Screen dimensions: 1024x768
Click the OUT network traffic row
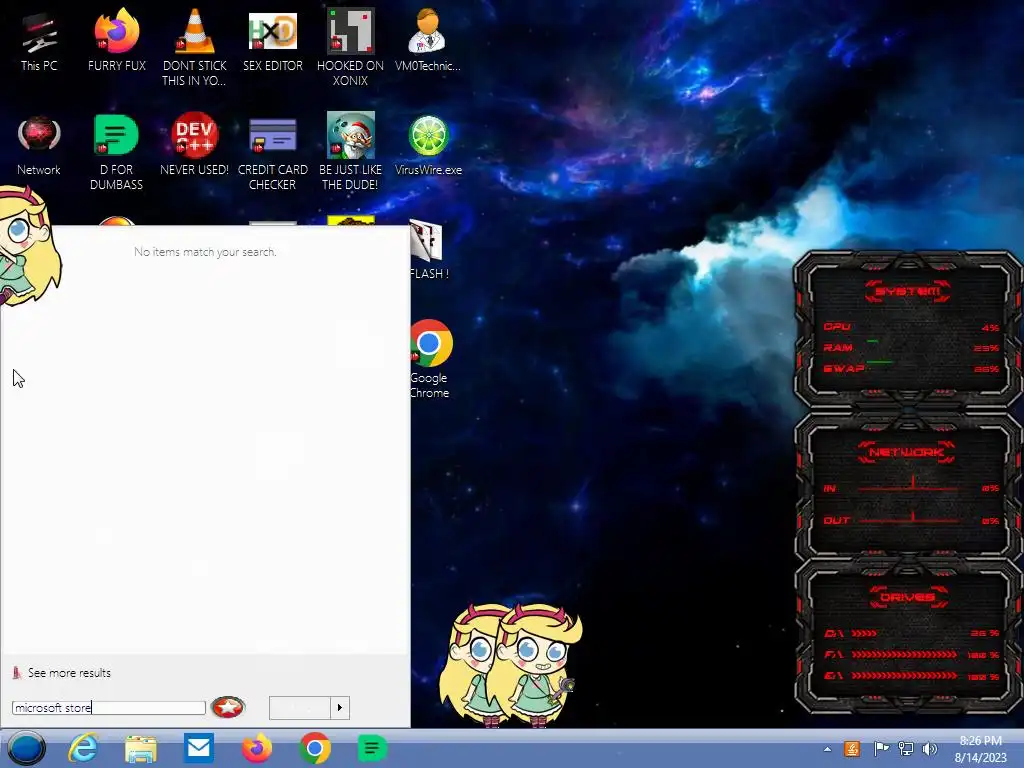911,520
